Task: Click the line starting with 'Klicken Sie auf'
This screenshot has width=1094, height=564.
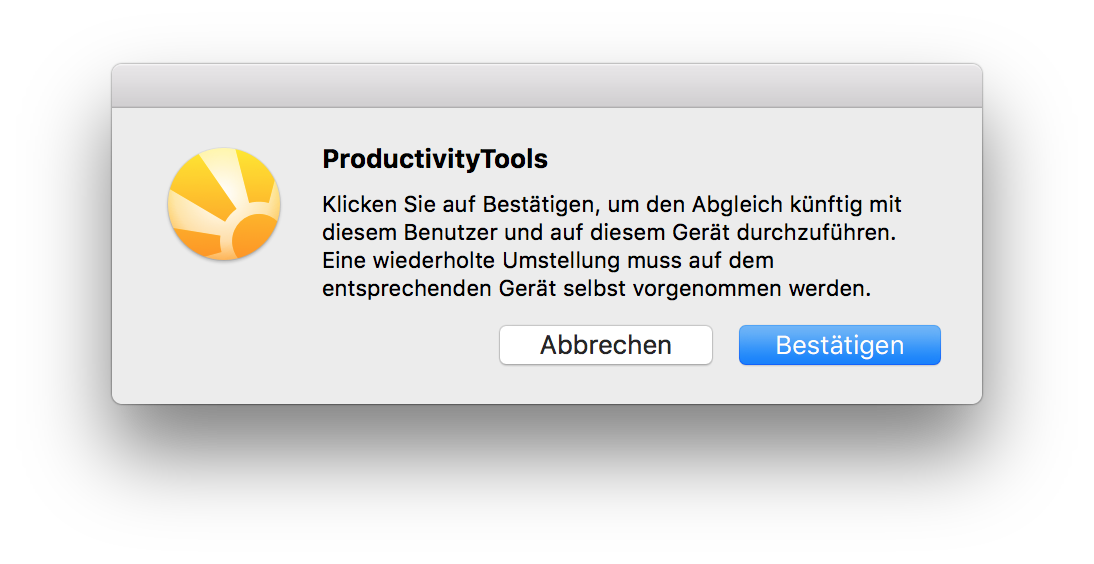Action: [612, 205]
